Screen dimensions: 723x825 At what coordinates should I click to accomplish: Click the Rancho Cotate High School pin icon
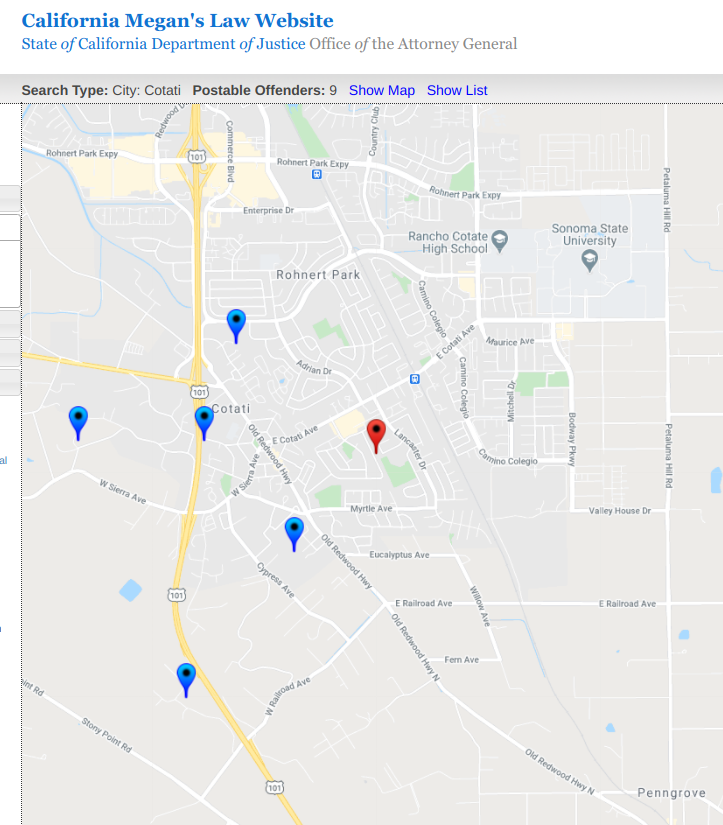tap(501, 241)
